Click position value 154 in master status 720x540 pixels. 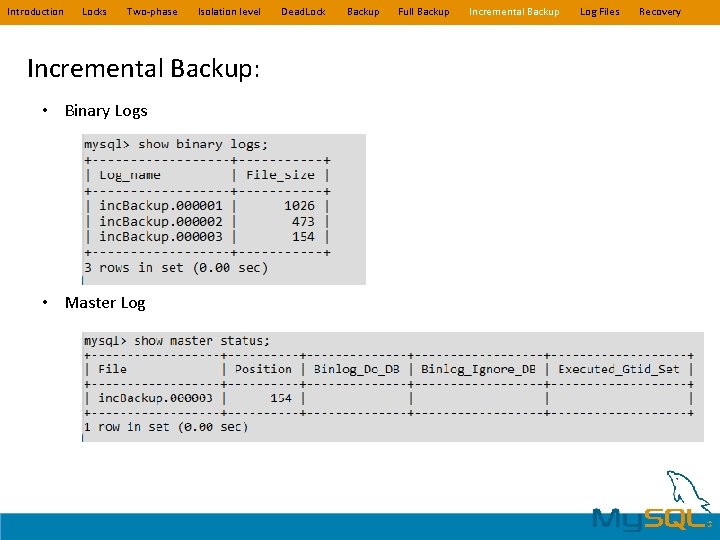[281, 398]
